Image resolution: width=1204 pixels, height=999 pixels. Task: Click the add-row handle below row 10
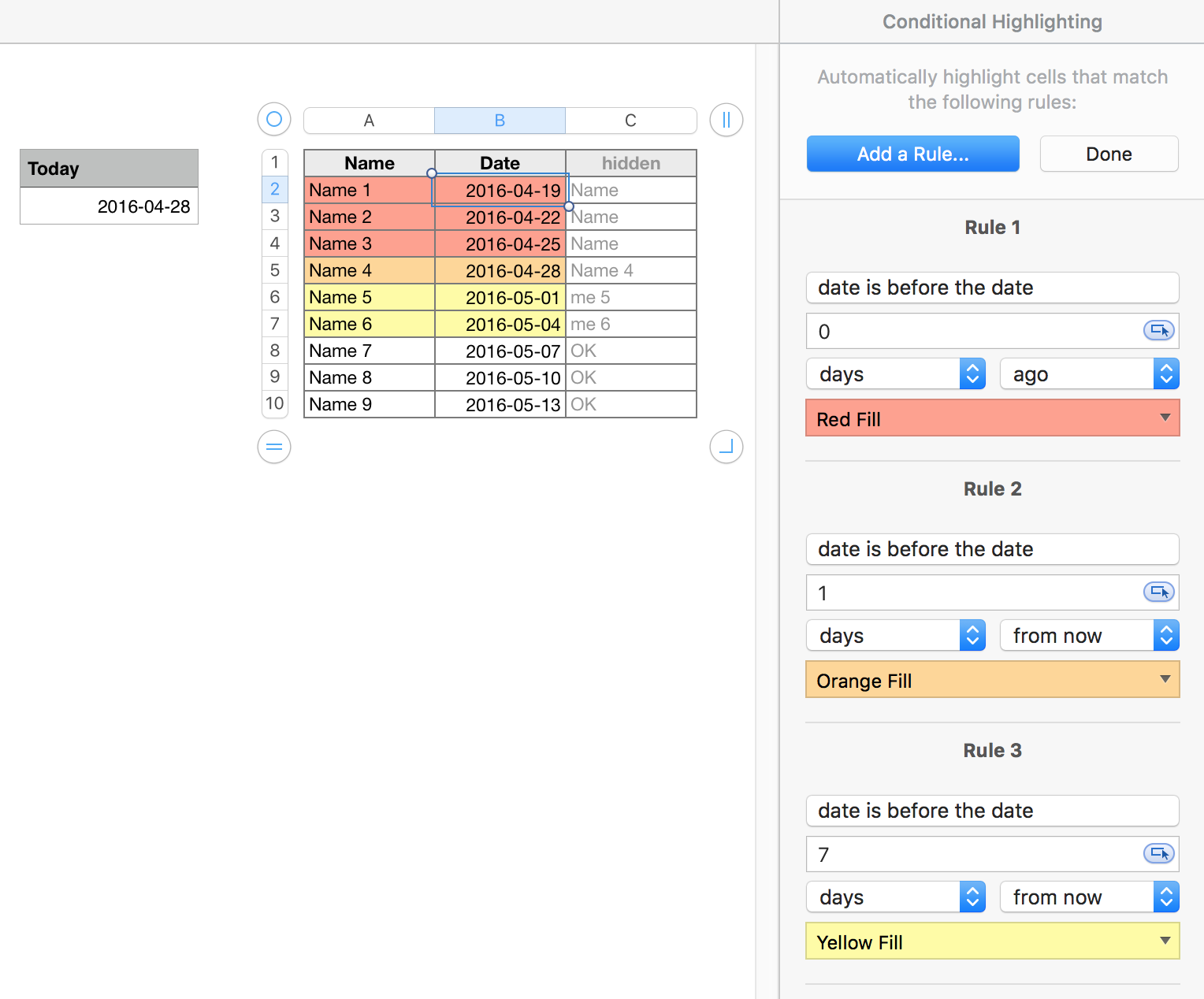click(x=274, y=447)
